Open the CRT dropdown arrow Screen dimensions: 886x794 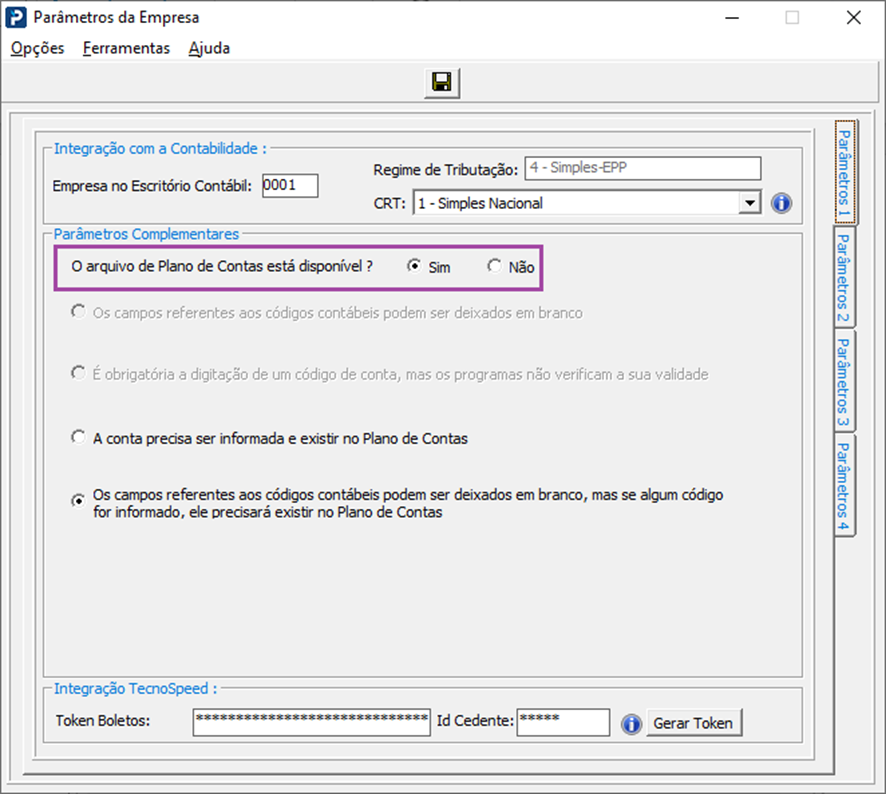pos(749,203)
